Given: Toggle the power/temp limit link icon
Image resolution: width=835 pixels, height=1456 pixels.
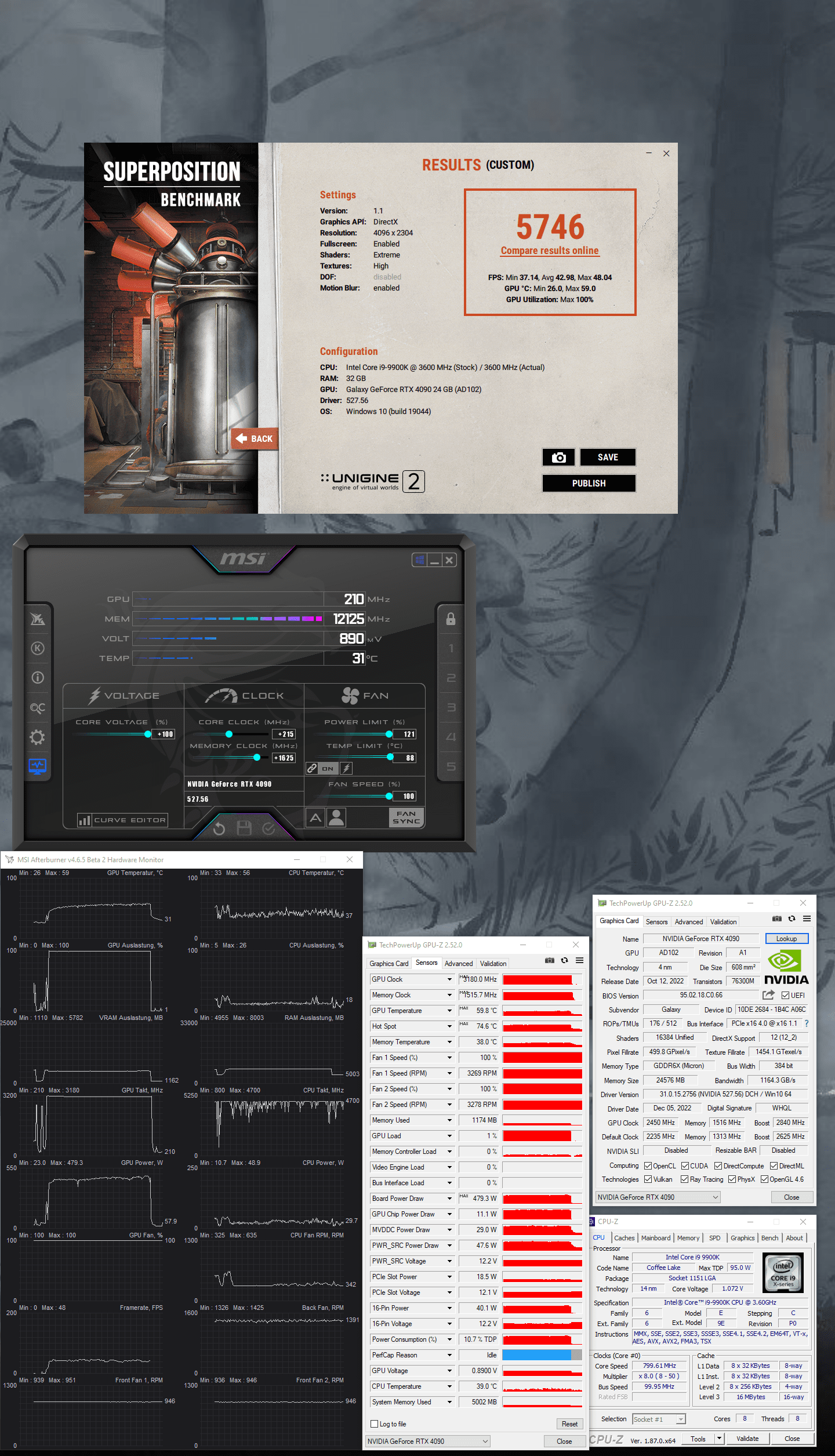Looking at the screenshot, I should pos(312,768).
